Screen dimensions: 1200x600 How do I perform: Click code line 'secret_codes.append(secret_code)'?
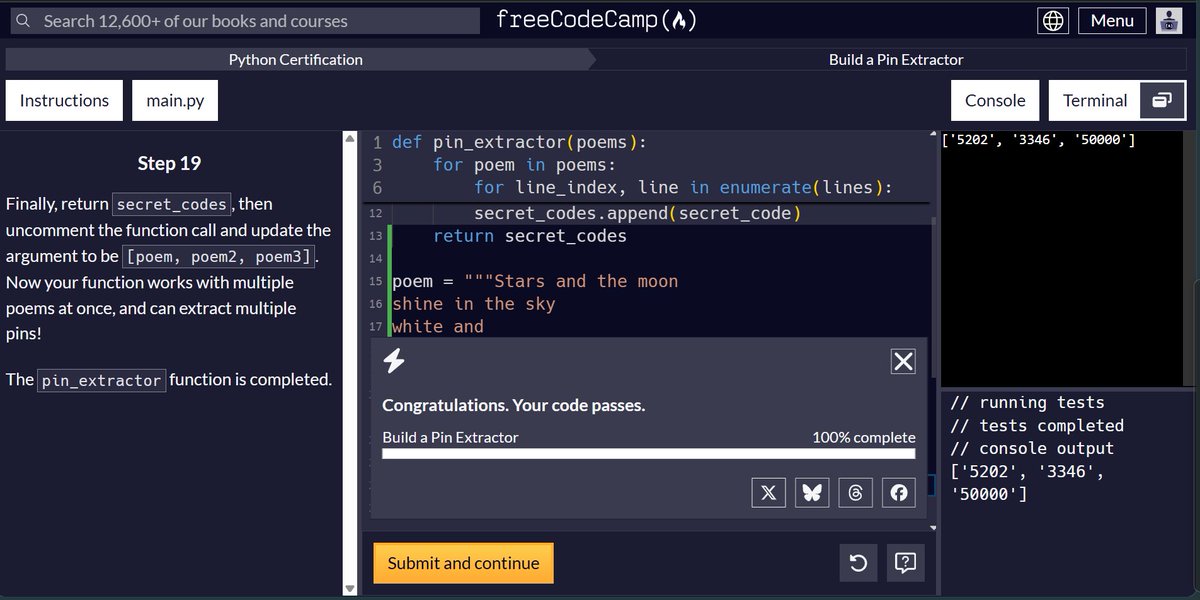pos(638,213)
